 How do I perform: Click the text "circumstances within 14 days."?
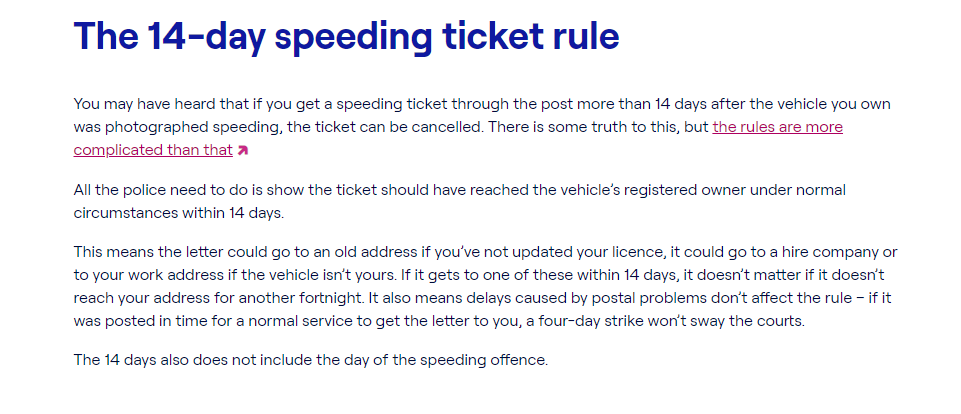(x=179, y=213)
